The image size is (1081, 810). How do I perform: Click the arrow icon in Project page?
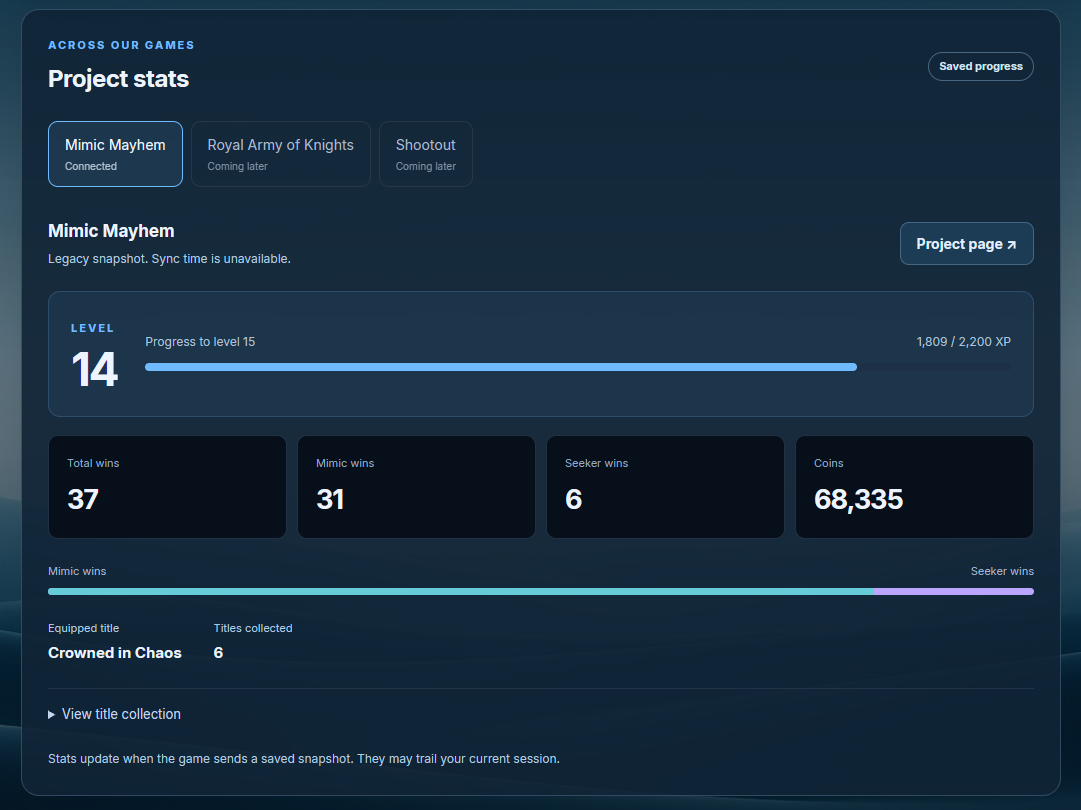pos(1011,245)
